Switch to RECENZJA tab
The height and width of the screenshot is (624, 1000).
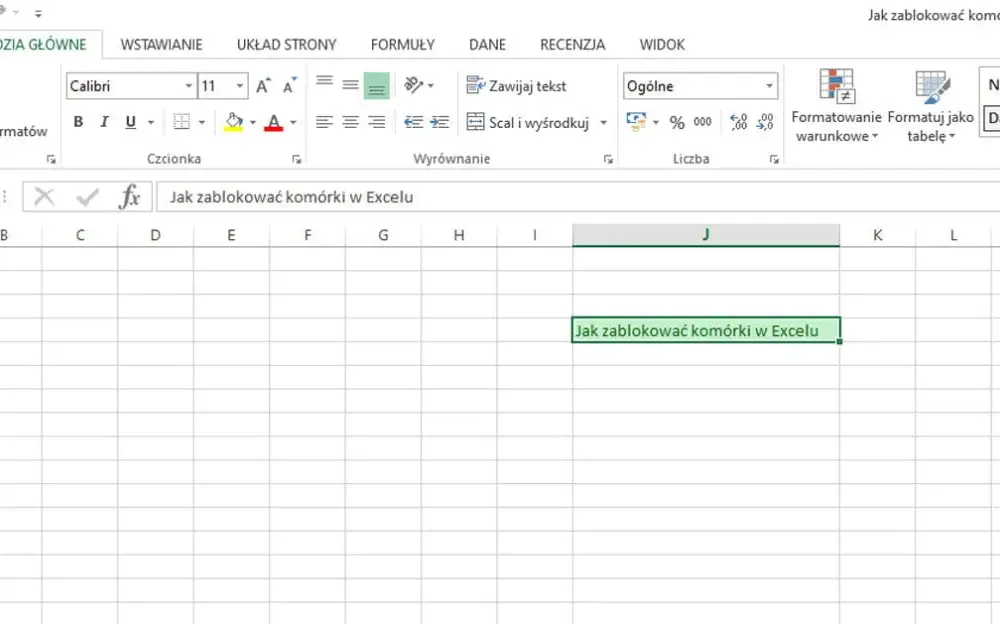(573, 45)
